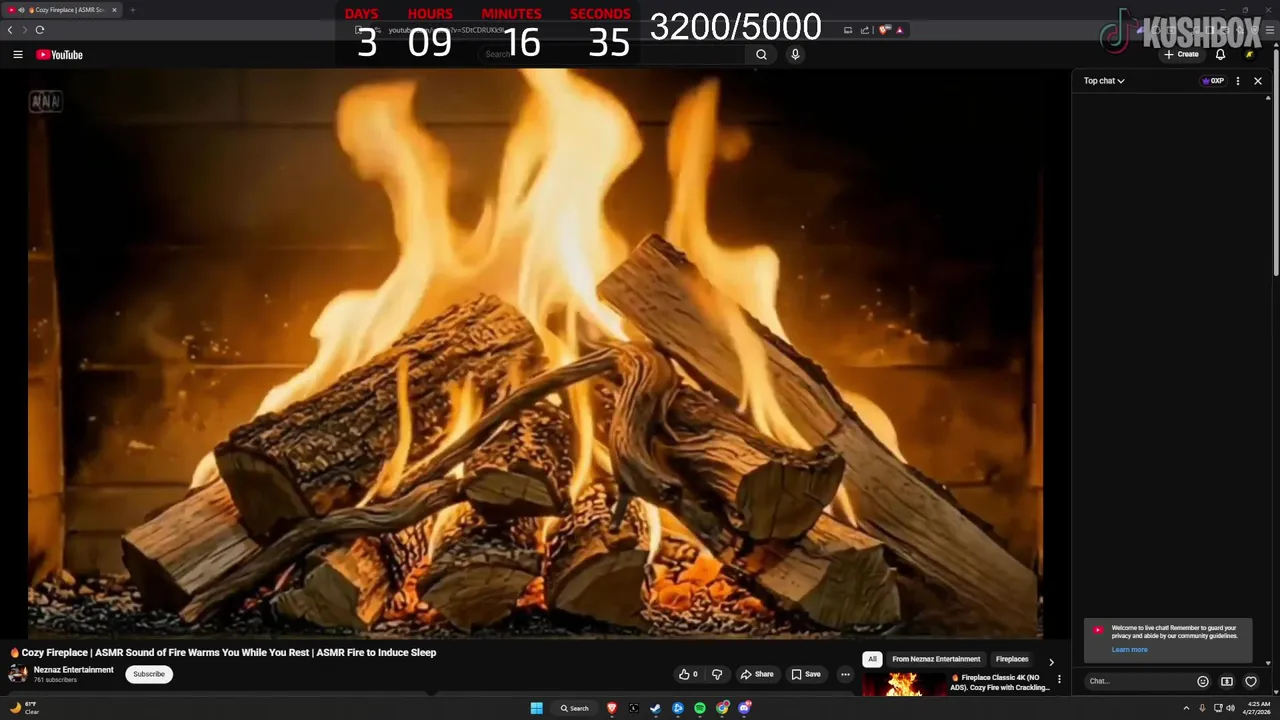Close the live chat panel
The image size is (1280, 720).
tap(1258, 81)
